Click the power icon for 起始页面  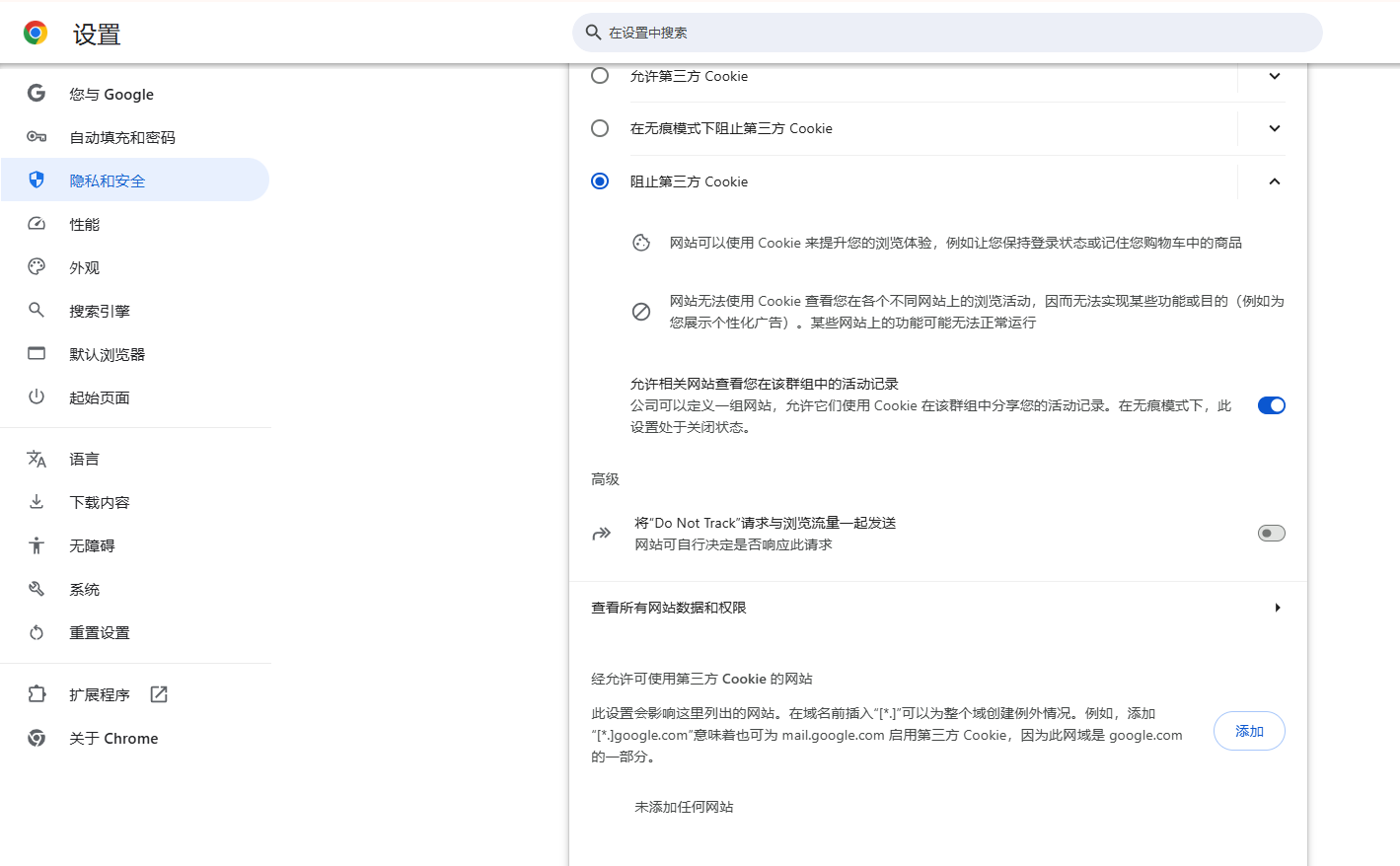point(37,397)
